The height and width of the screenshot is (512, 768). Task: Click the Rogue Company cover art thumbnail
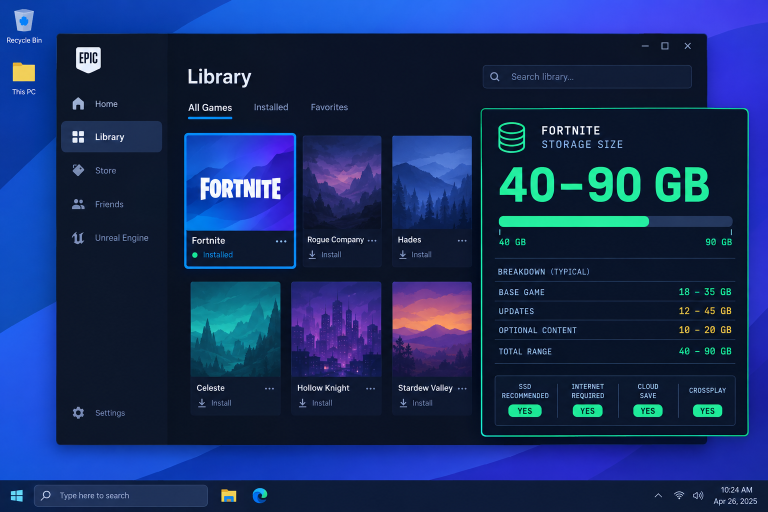(x=342, y=182)
